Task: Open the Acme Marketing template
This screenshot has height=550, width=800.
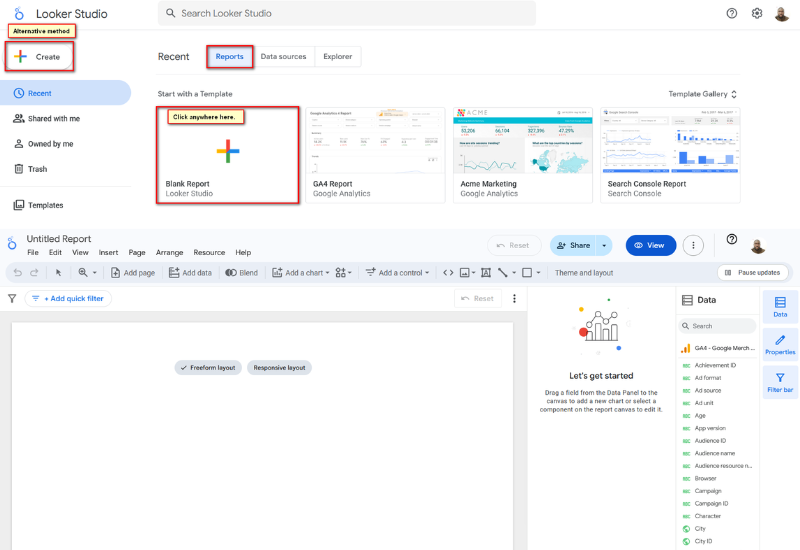Action: tap(523, 155)
